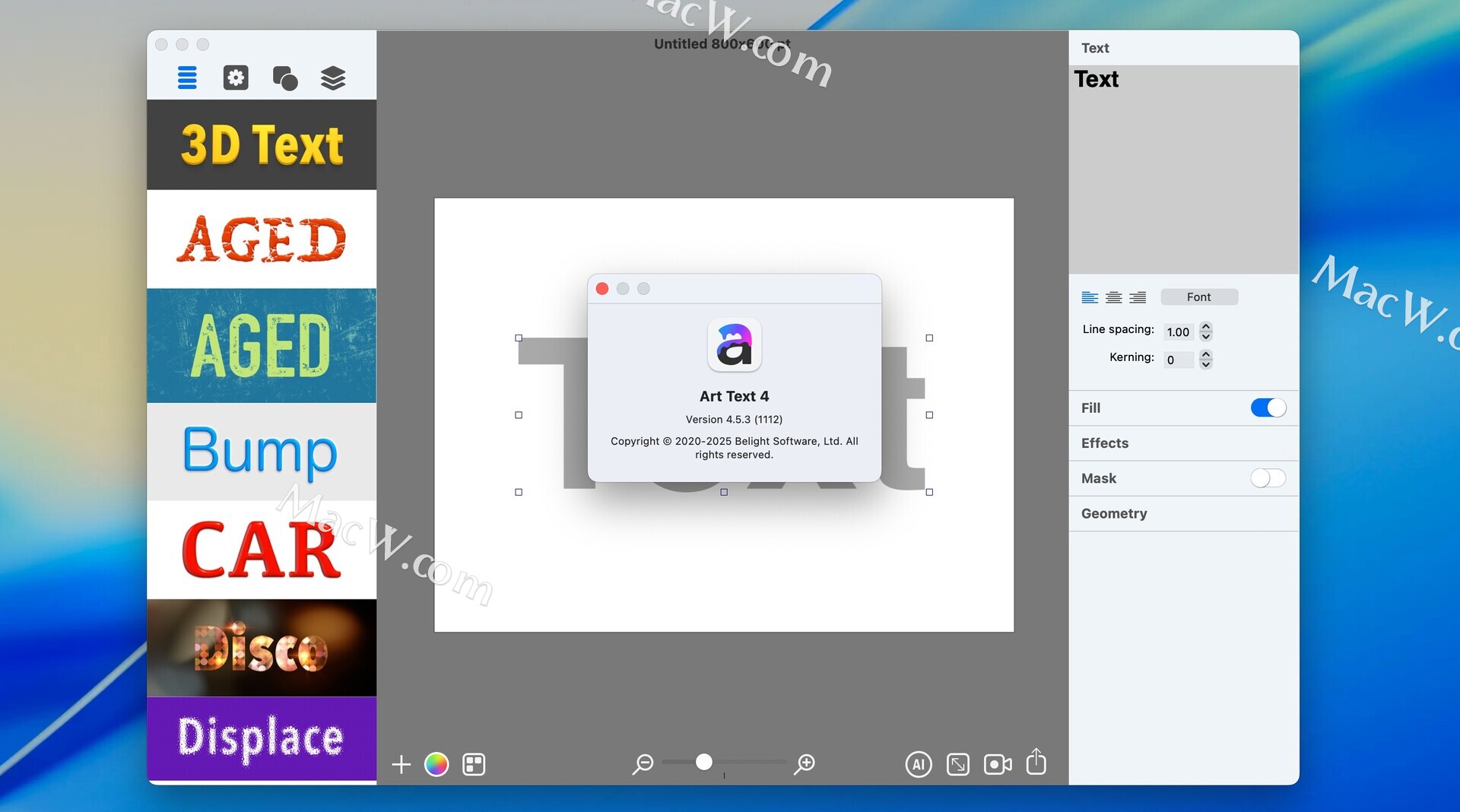Open the AI tool icon
Image resolution: width=1460 pixels, height=812 pixels.
[x=919, y=764]
